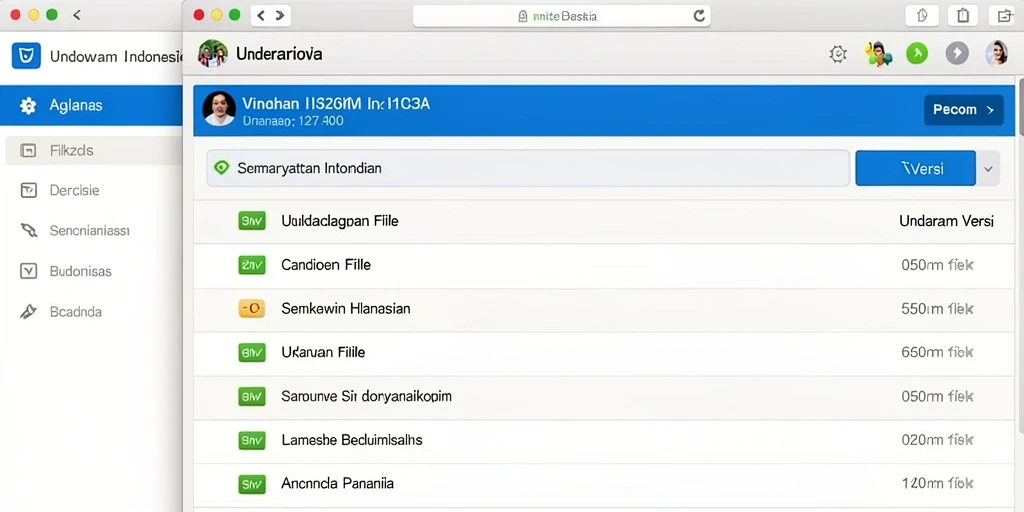Click the gray round arrow icon
Viewport: 1024px width, 512px height.
point(957,54)
